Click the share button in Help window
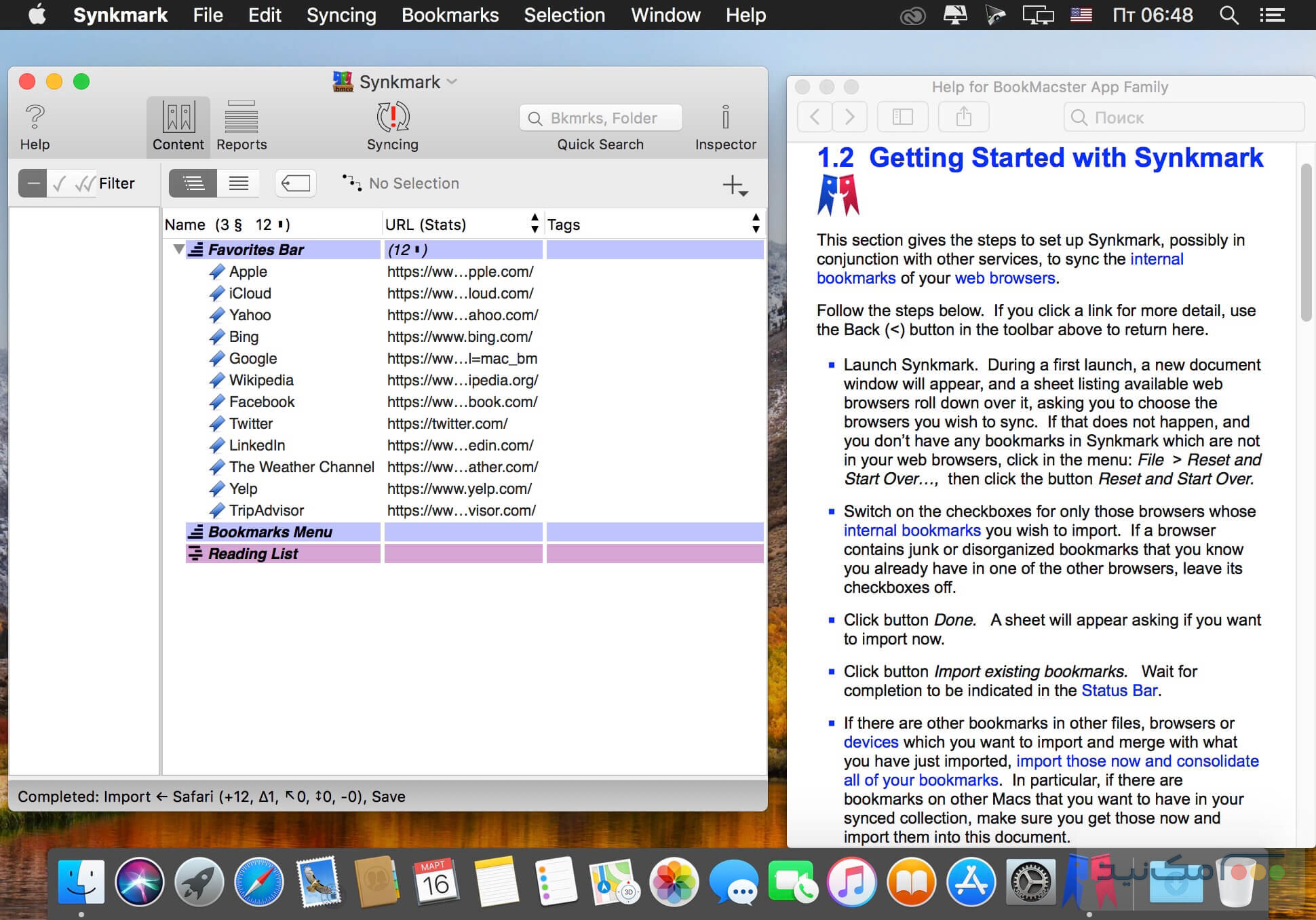 (x=963, y=117)
